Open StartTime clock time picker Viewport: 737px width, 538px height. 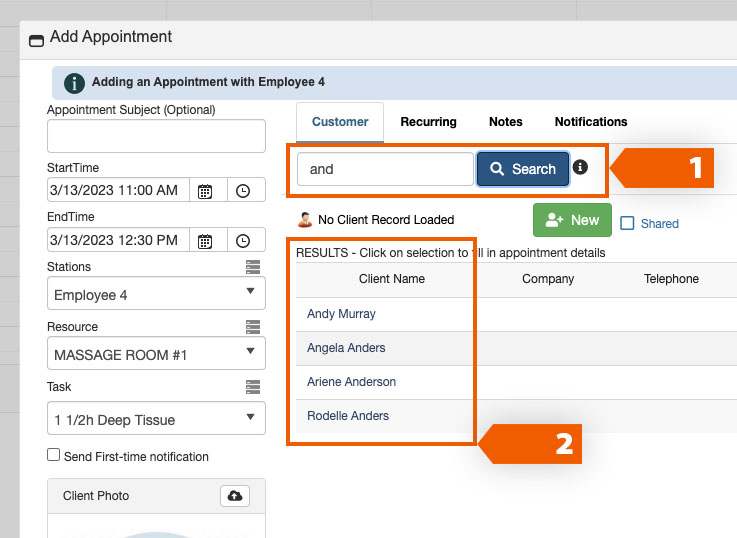coord(243,190)
